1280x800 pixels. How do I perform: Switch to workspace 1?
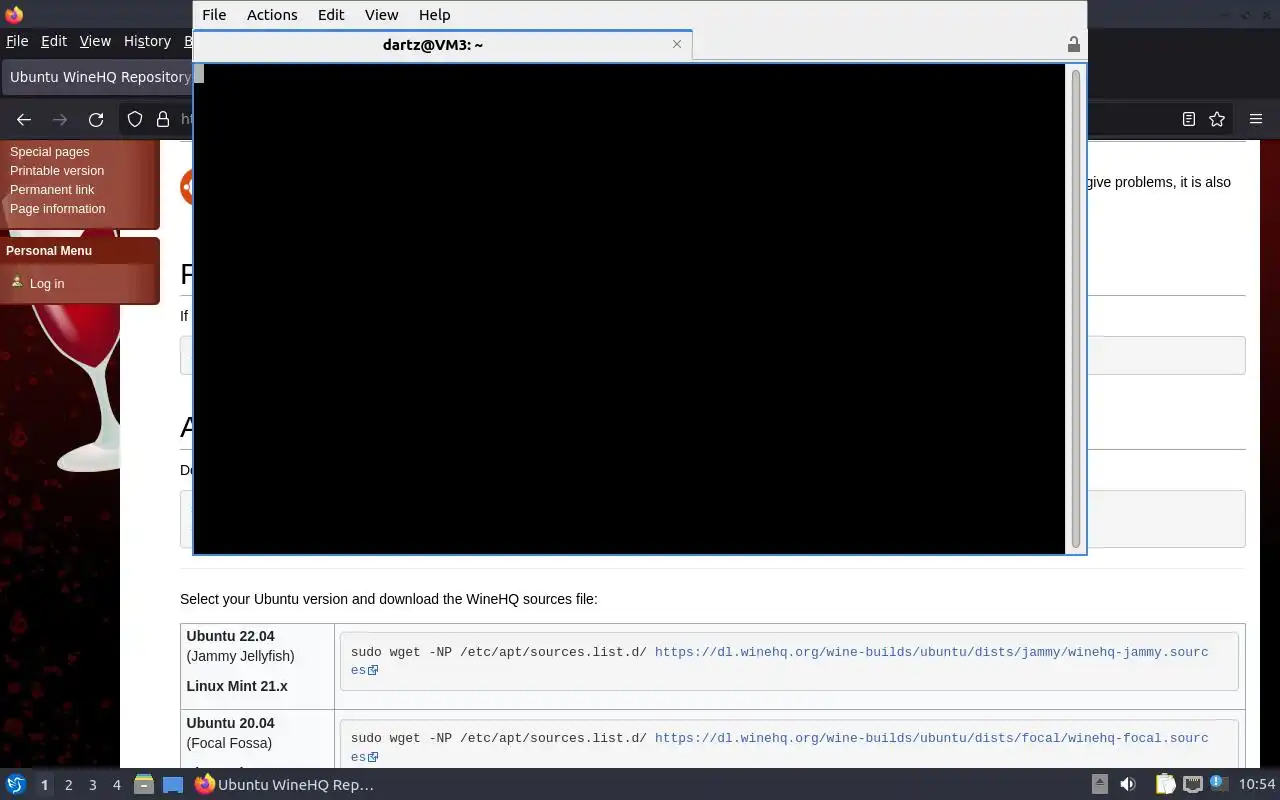coord(44,785)
